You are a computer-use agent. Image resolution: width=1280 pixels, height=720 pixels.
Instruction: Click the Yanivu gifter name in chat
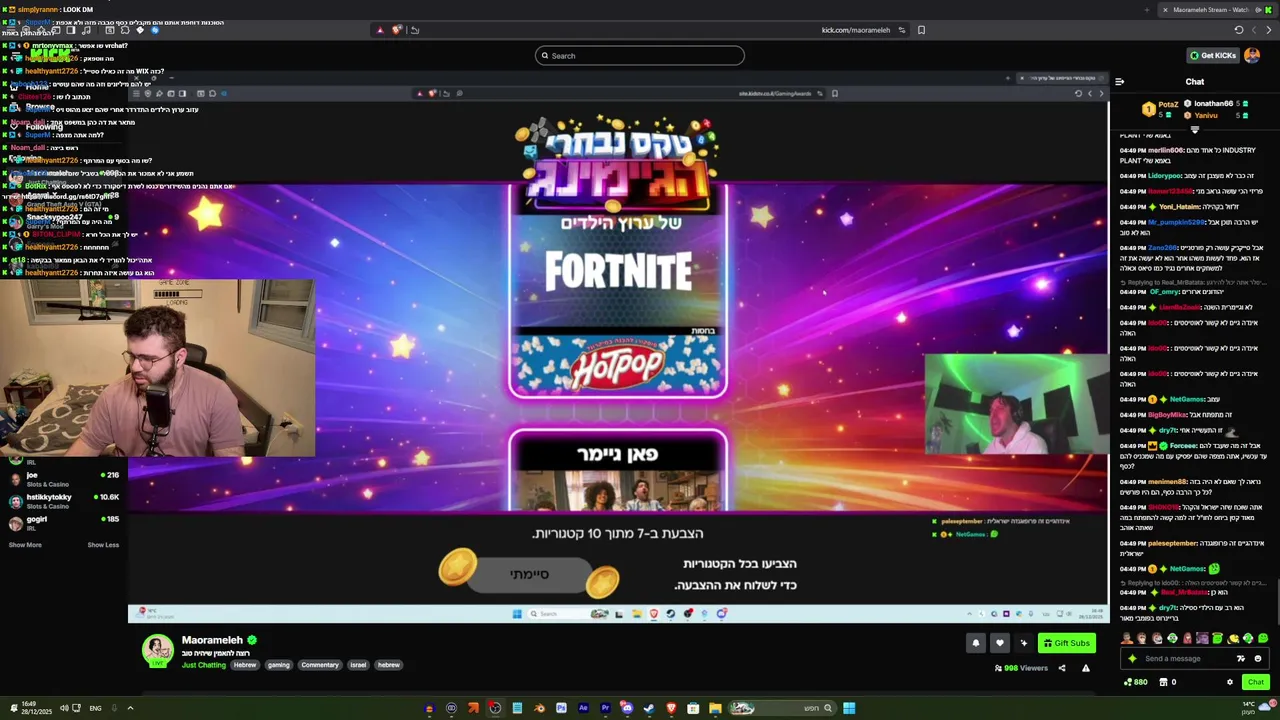click(1206, 115)
